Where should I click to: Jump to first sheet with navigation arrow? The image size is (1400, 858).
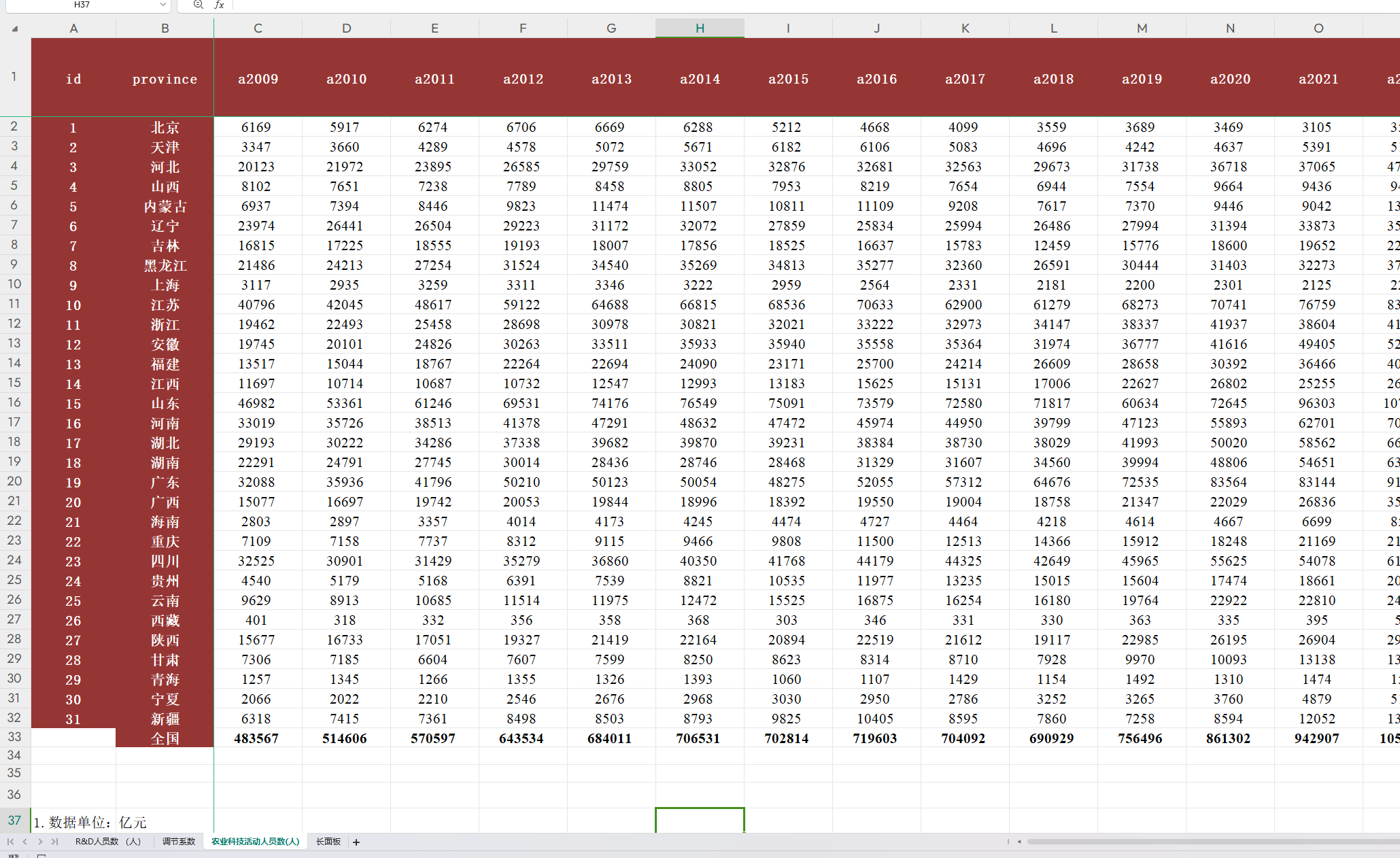coord(10,842)
